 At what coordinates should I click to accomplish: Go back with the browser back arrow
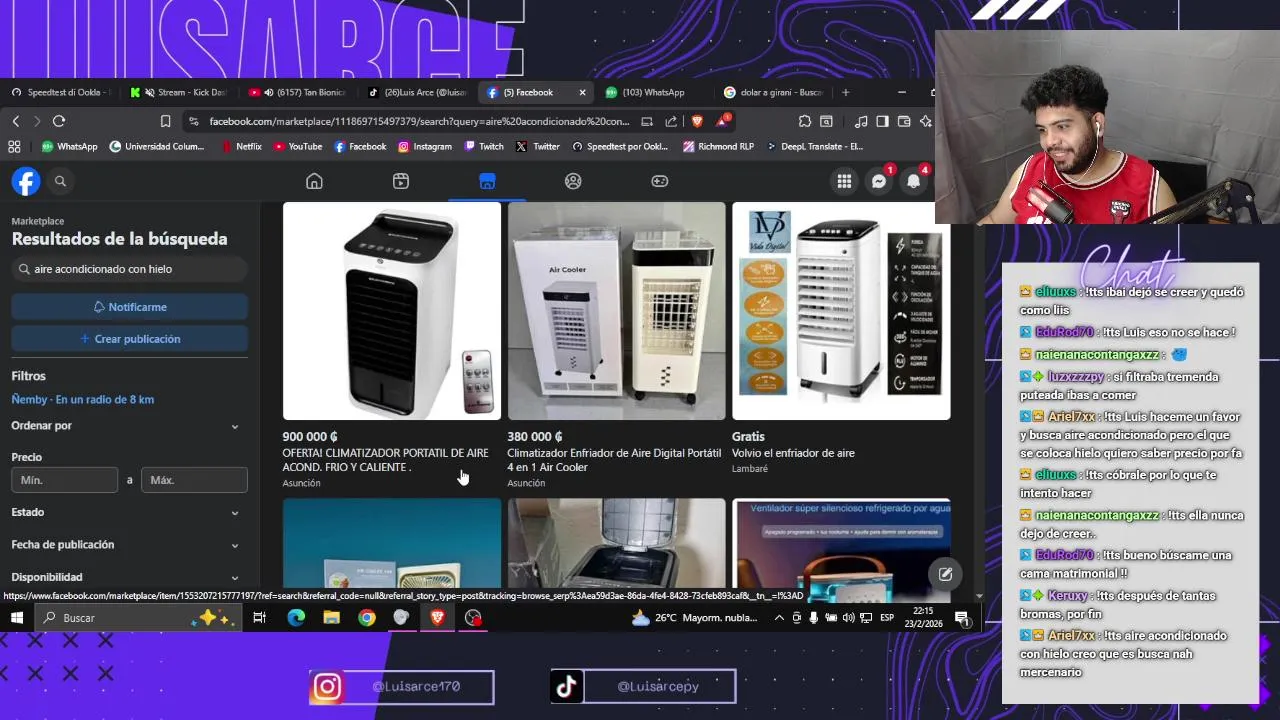tap(16, 121)
